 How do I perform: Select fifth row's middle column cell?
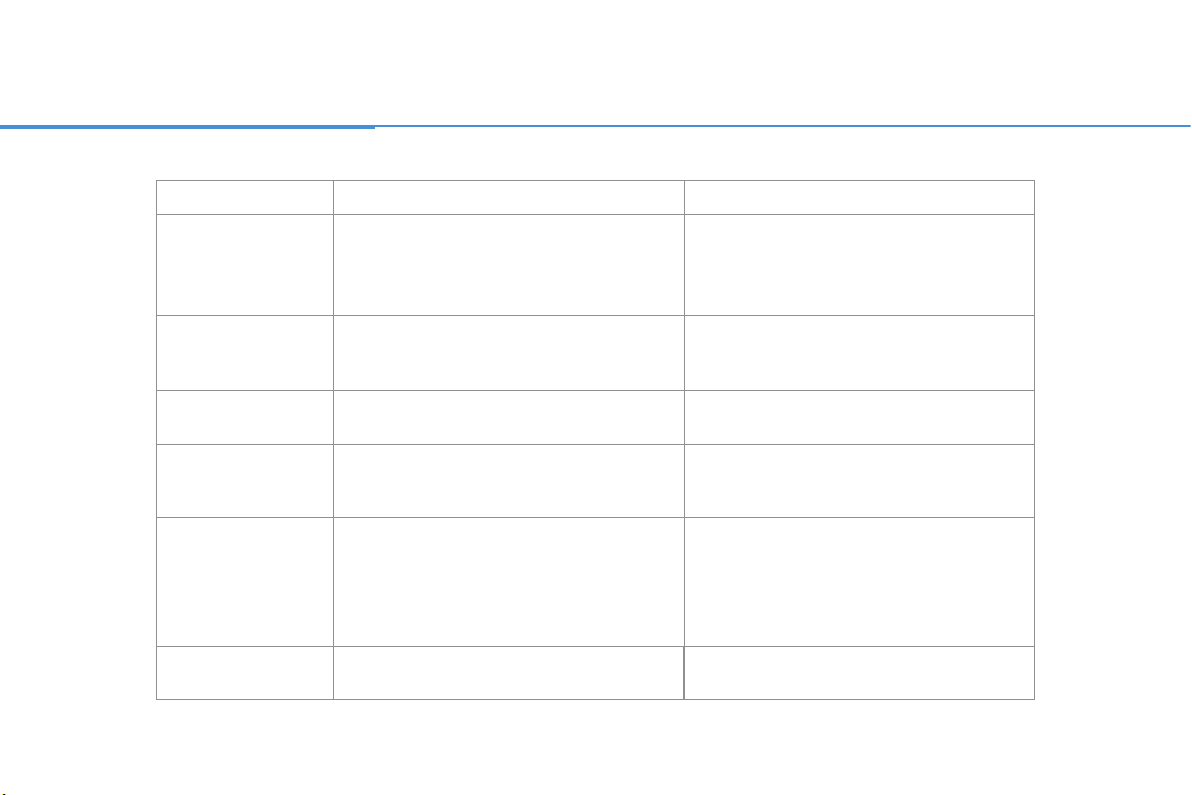tap(509, 481)
